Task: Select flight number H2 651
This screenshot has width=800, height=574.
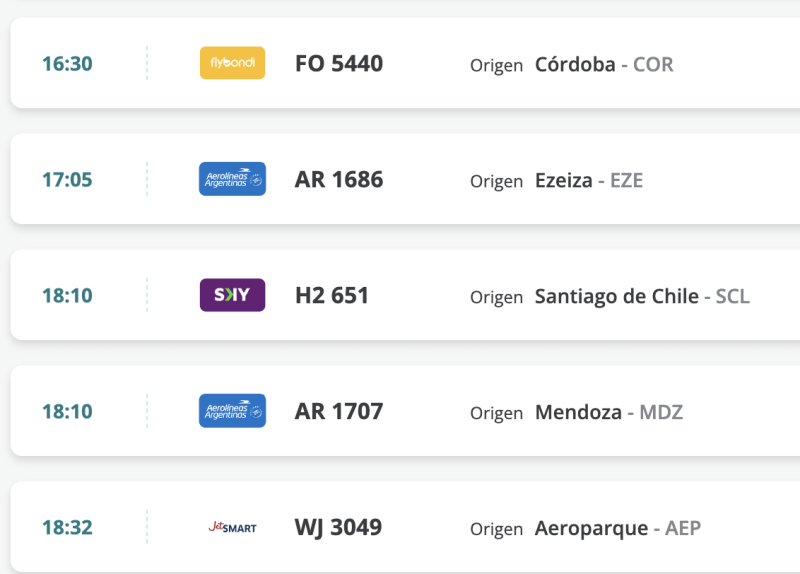Action: (x=332, y=296)
